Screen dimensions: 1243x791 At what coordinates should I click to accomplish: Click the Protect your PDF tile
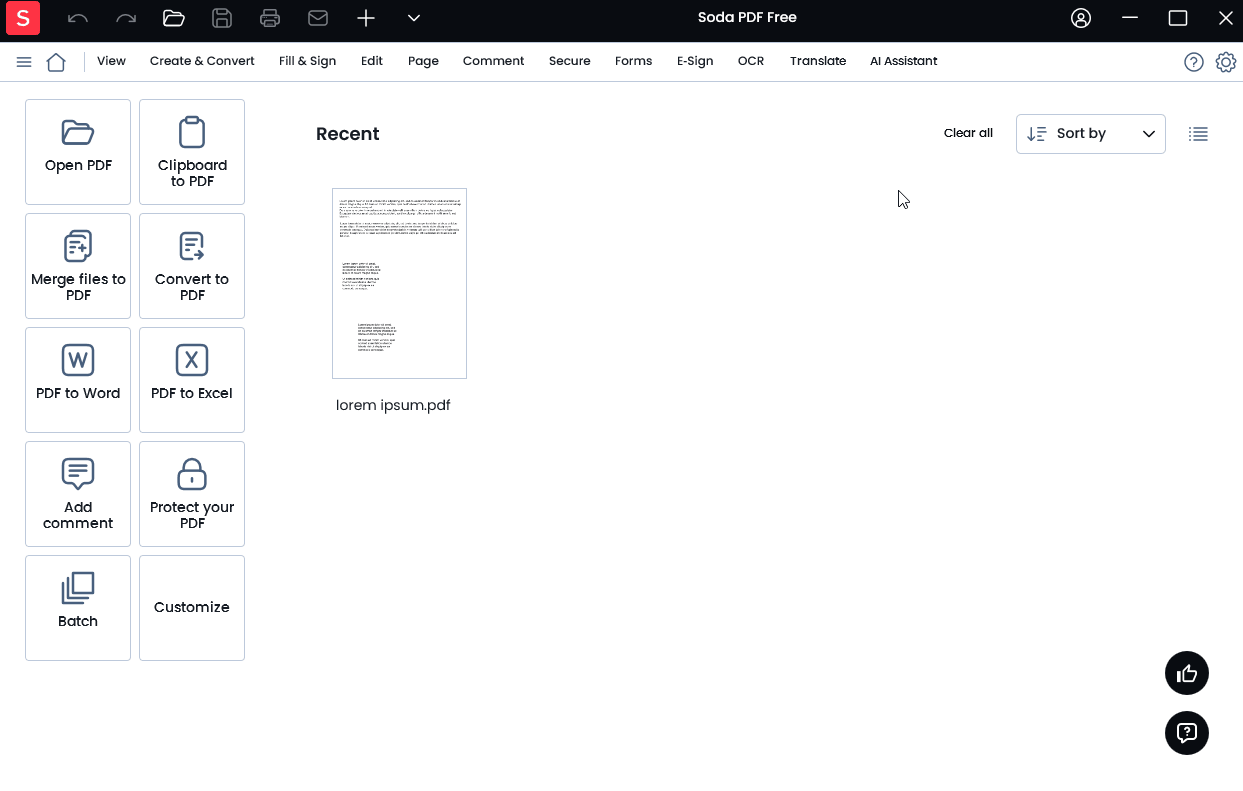click(192, 494)
